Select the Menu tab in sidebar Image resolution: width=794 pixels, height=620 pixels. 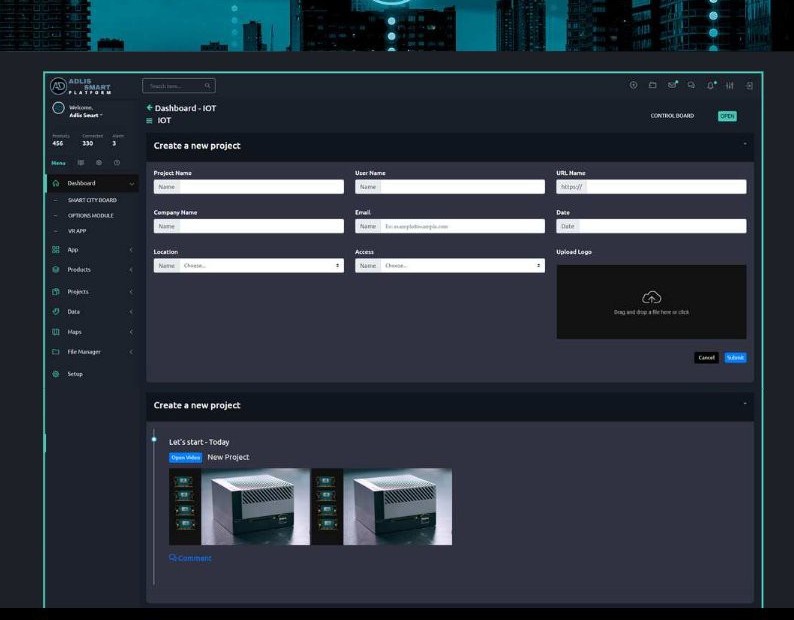58,163
